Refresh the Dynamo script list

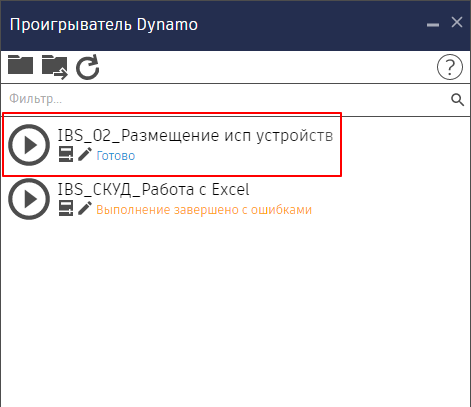(88, 67)
